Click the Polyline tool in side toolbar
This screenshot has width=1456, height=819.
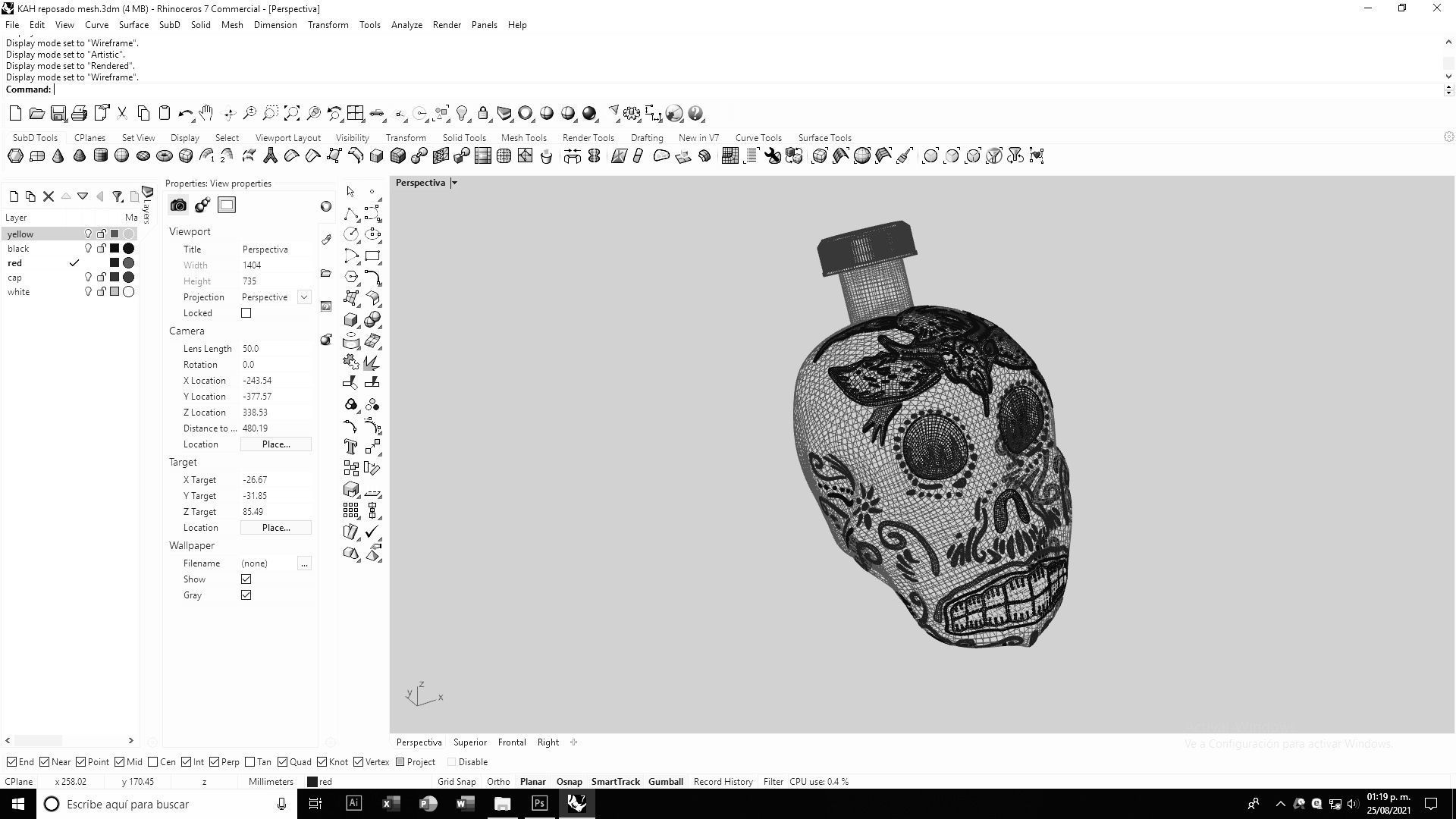pos(350,213)
